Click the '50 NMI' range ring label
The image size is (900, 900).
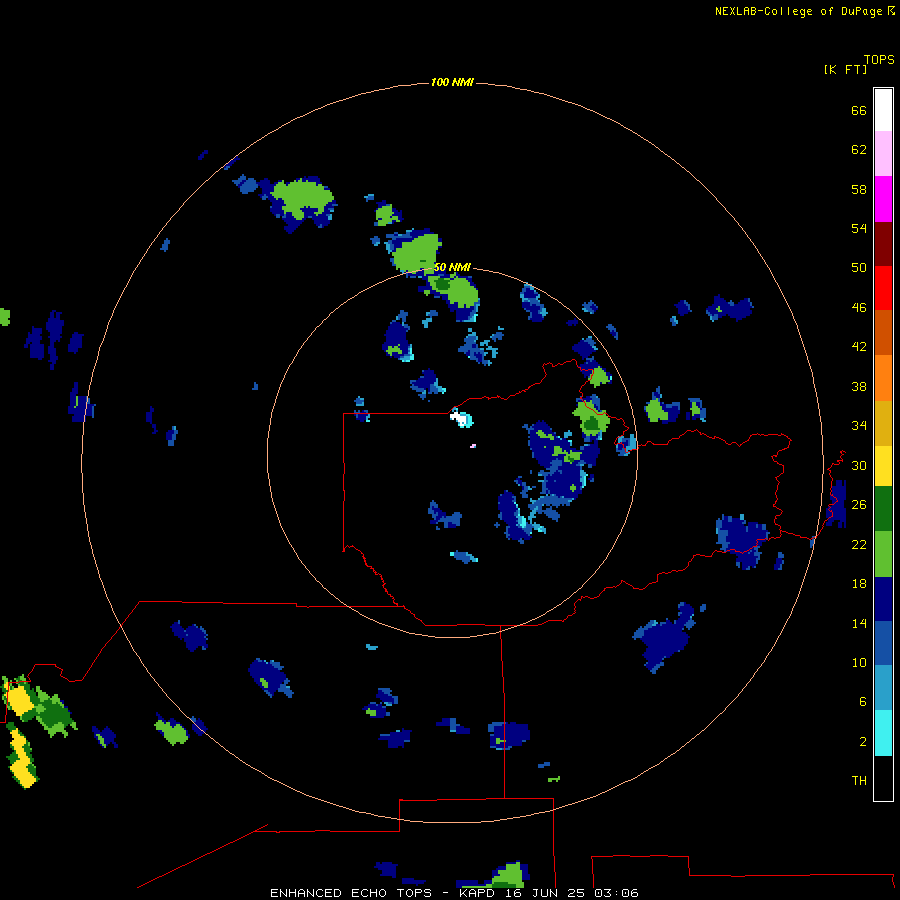[452, 267]
